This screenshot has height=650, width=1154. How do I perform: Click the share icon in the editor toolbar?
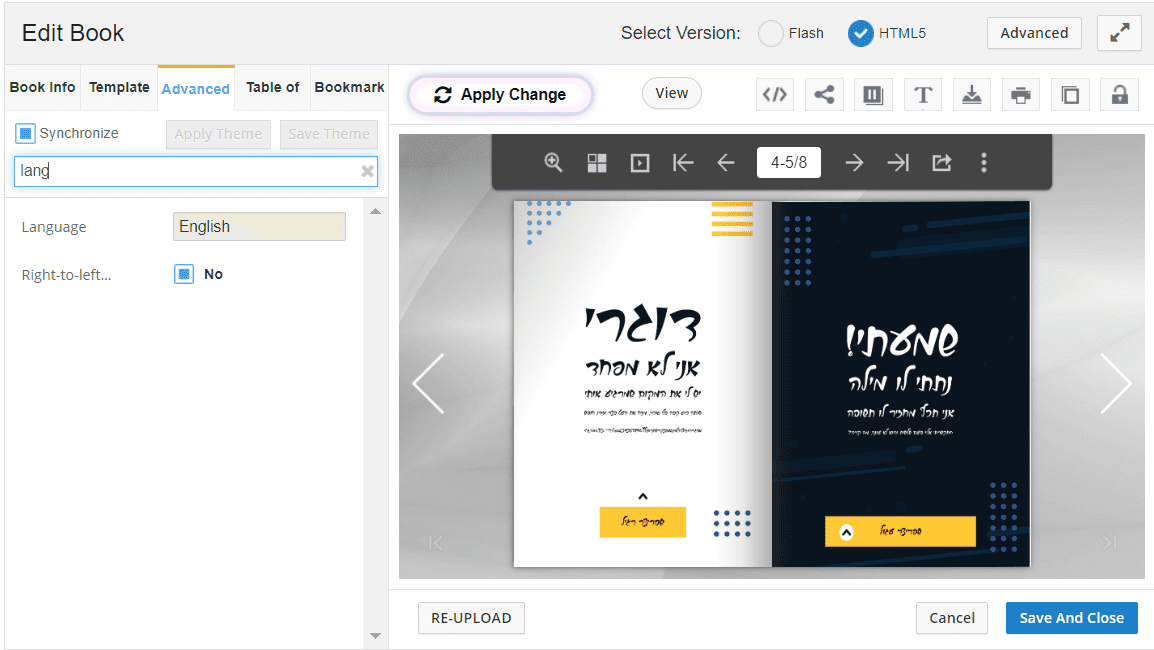coord(824,94)
